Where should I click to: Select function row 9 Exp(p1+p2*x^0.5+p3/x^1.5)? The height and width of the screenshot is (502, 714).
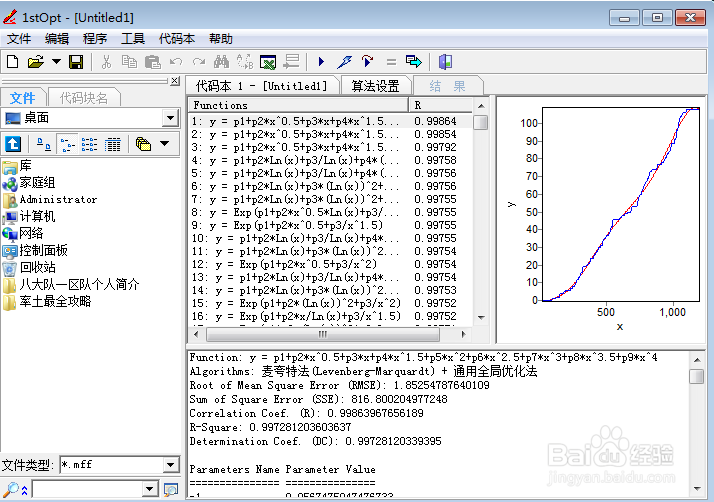tap(331, 225)
